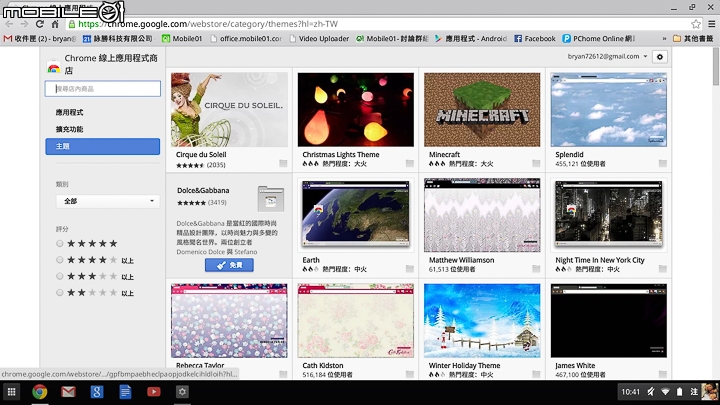720x405 pixels.
Task: Open the office.mobile01 bookmark
Action: pyautogui.click(x=246, y=39)
